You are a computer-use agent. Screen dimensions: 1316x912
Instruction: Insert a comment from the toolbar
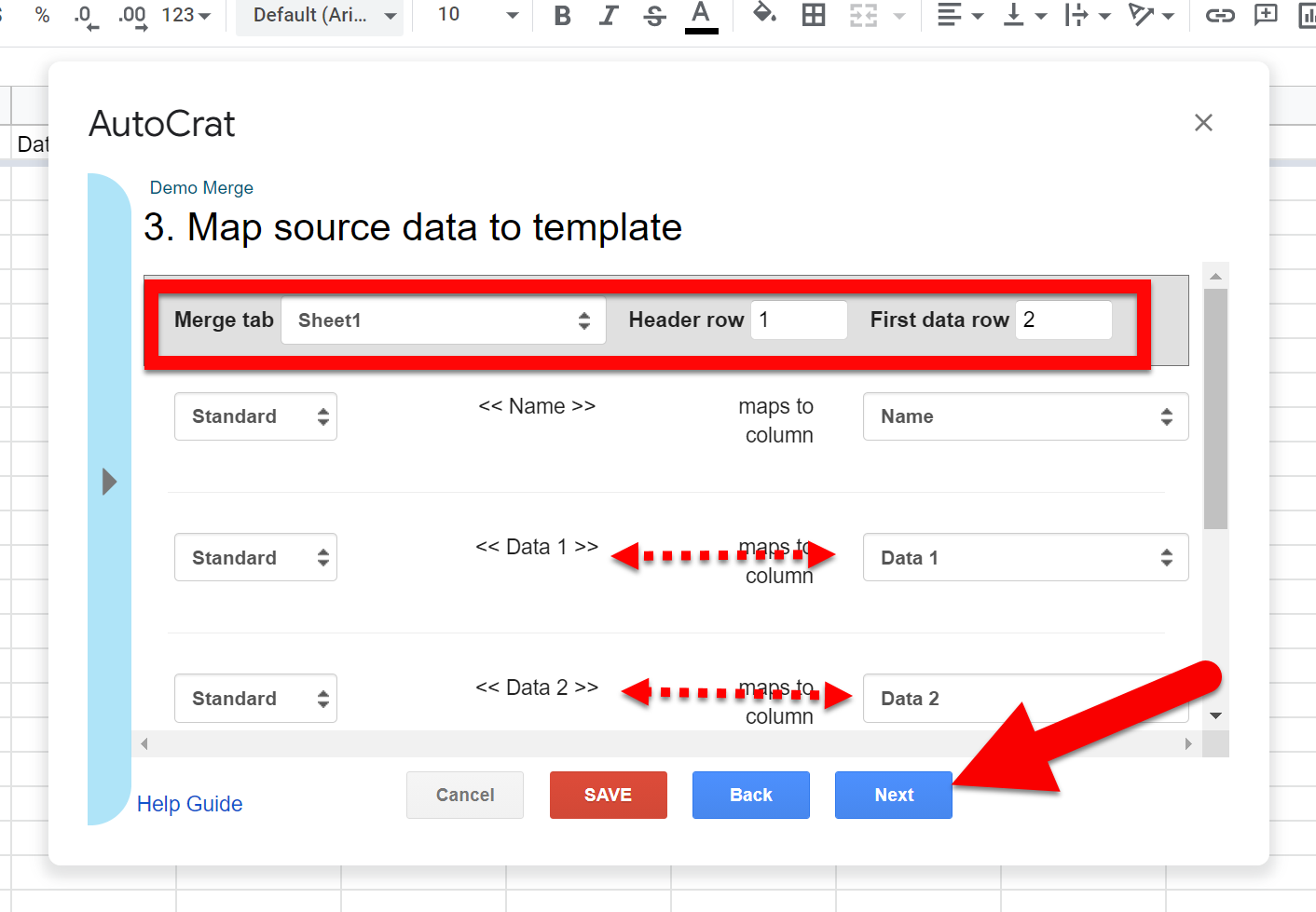[x=1266, y=15]
